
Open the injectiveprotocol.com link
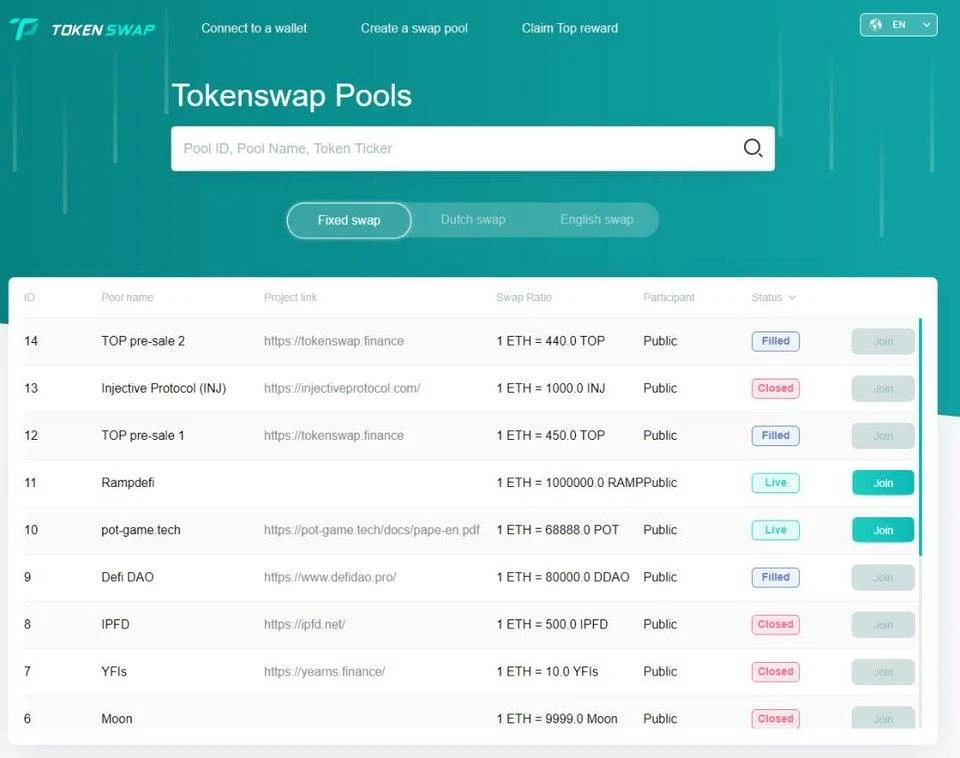[x=342, y=388]
